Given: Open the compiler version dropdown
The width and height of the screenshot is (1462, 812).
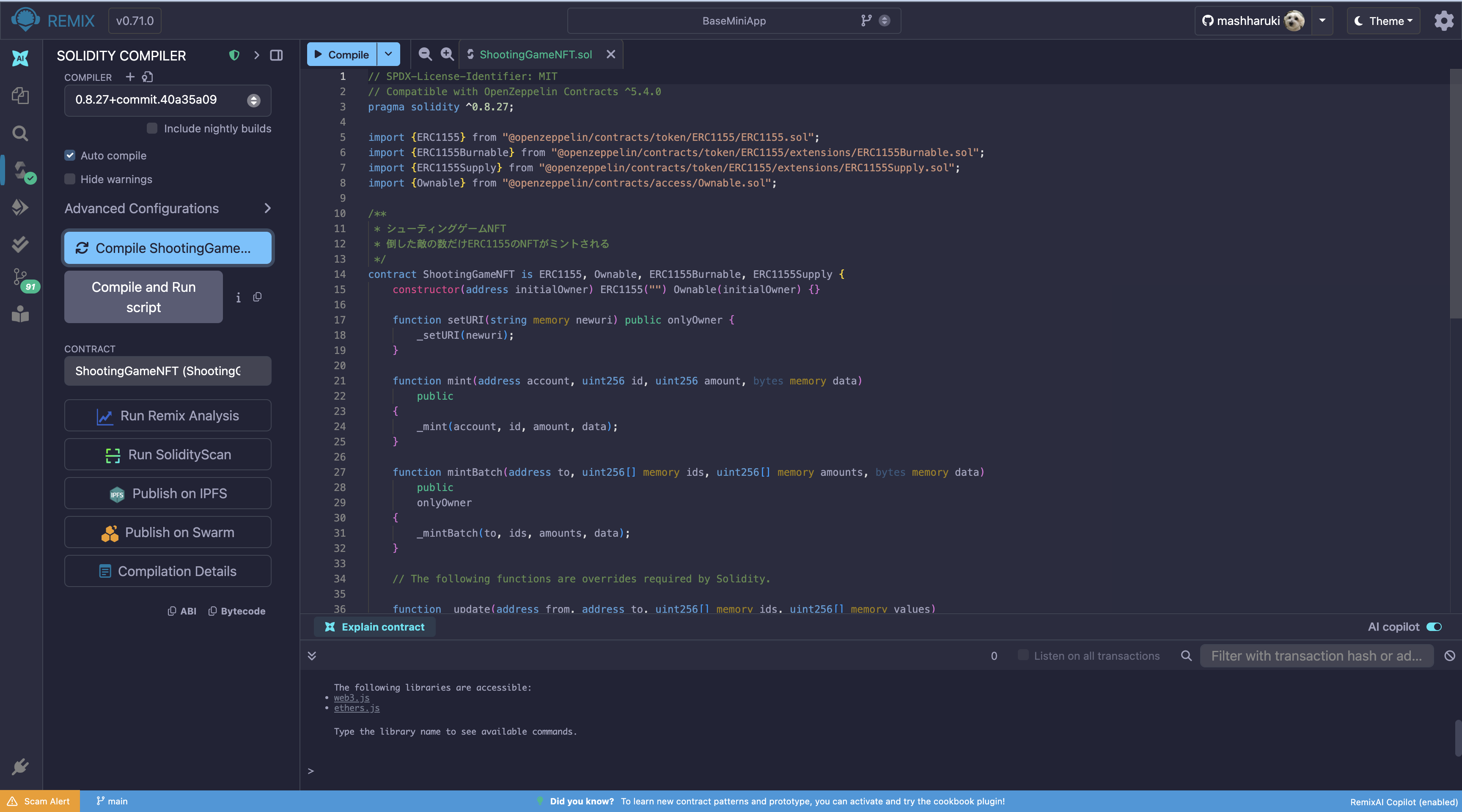Looking at the screenshot, I should tap(167, 100).
